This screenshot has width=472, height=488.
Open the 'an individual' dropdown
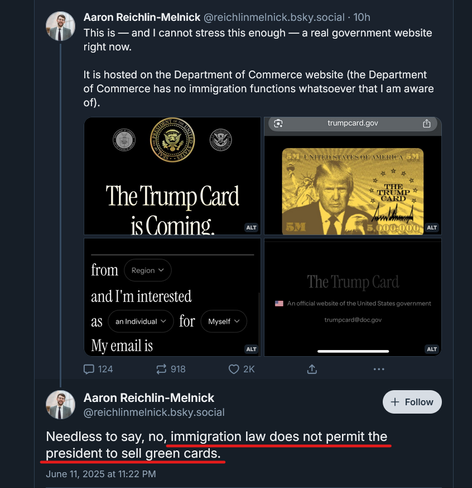click(141, 321)
